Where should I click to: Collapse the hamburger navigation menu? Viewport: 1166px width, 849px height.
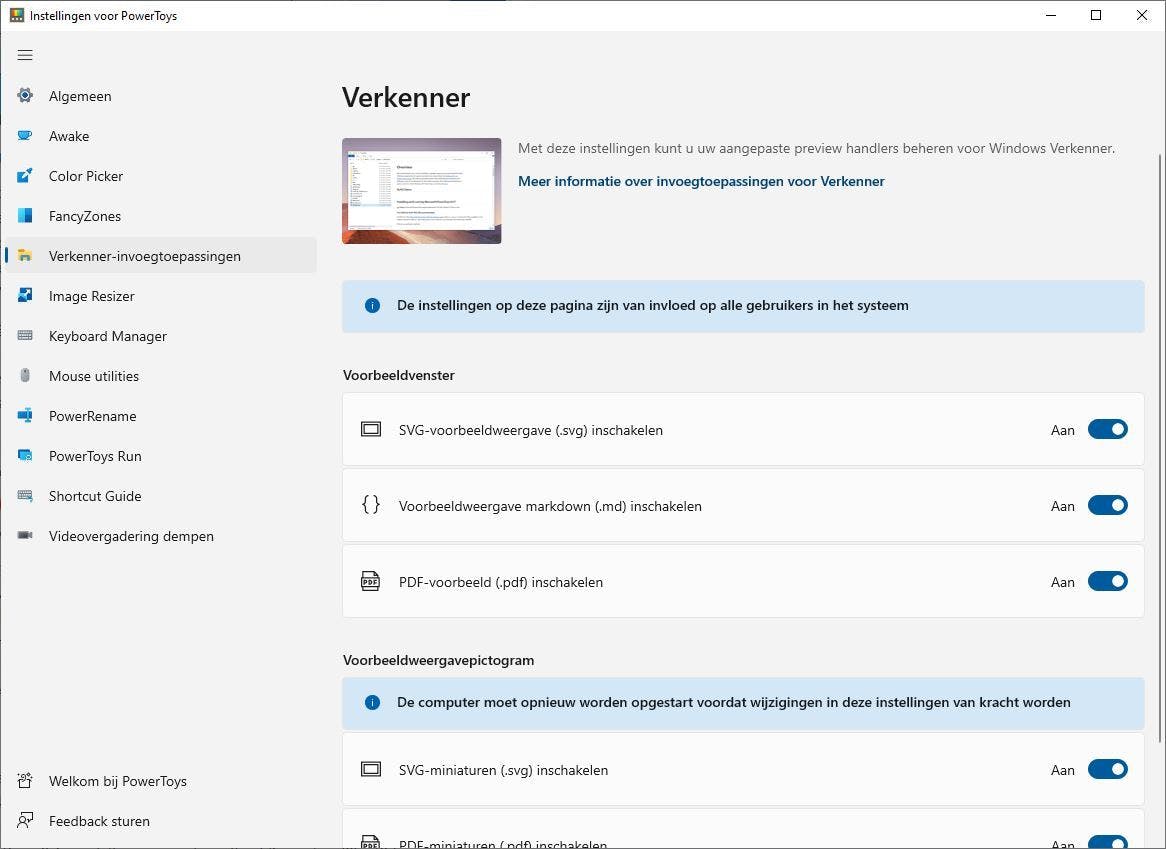coord(25,55)
